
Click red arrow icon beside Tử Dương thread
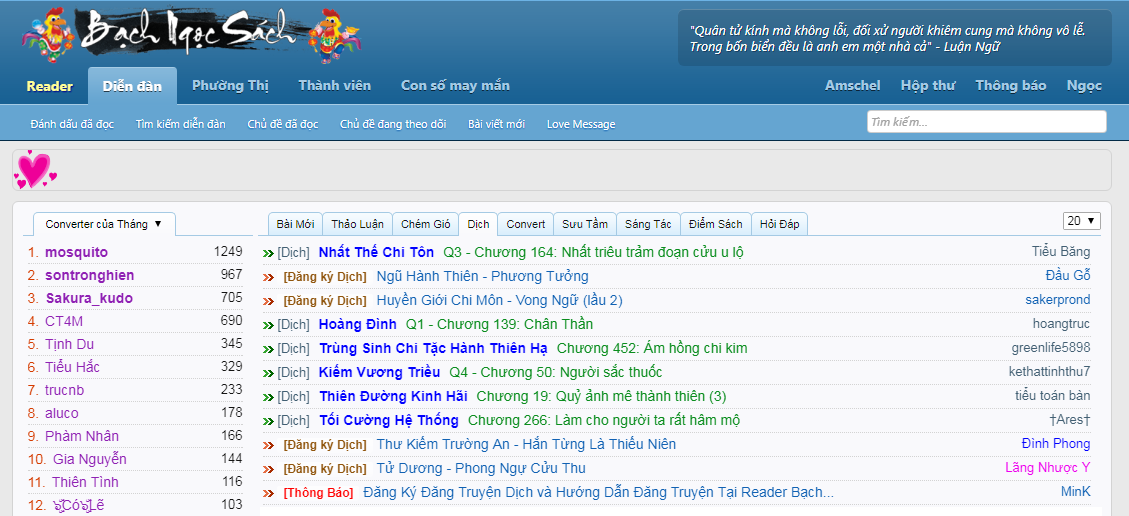[x=268, y=469]
